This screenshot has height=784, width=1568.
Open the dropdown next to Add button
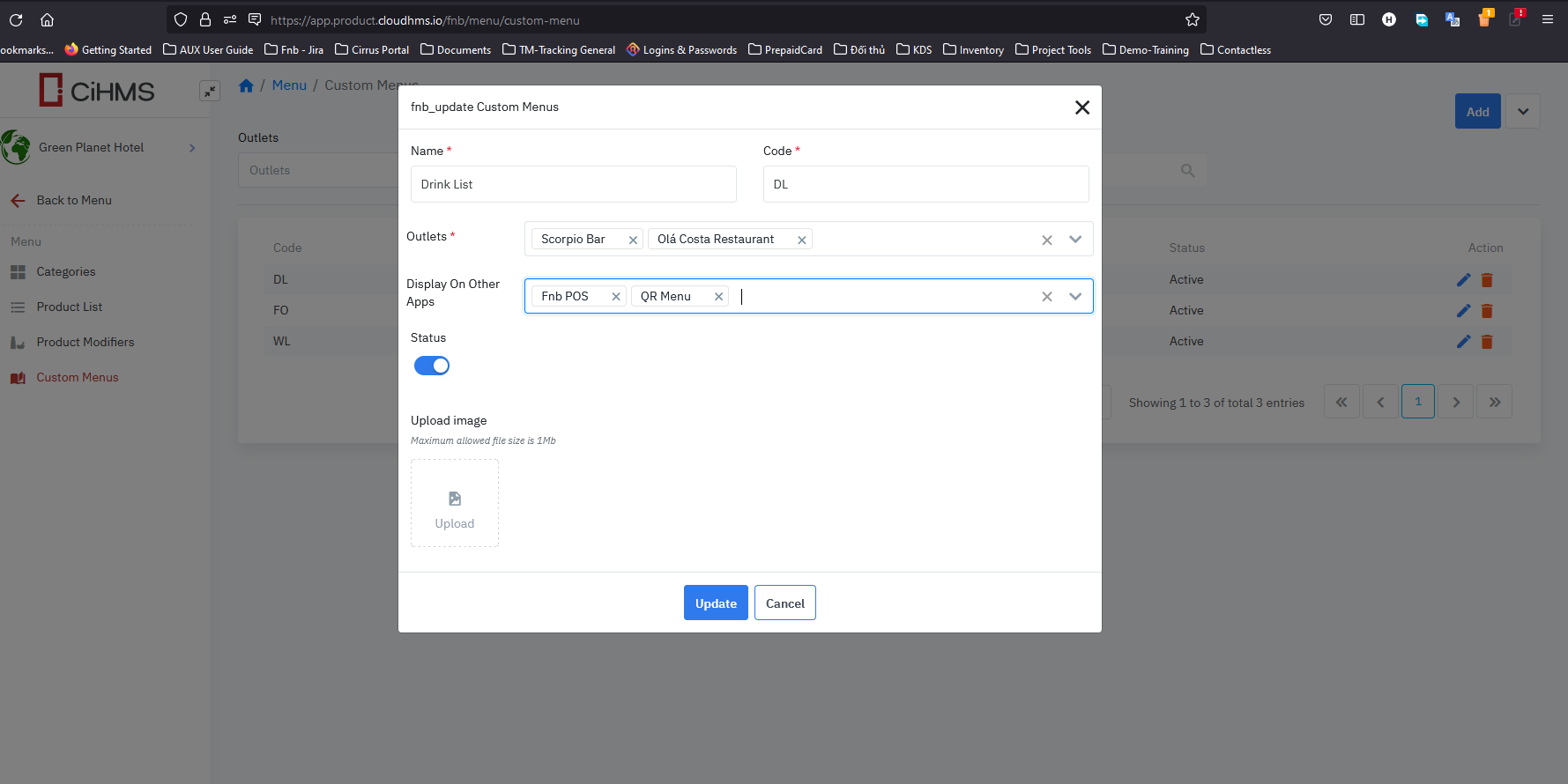click(1522, 112)
